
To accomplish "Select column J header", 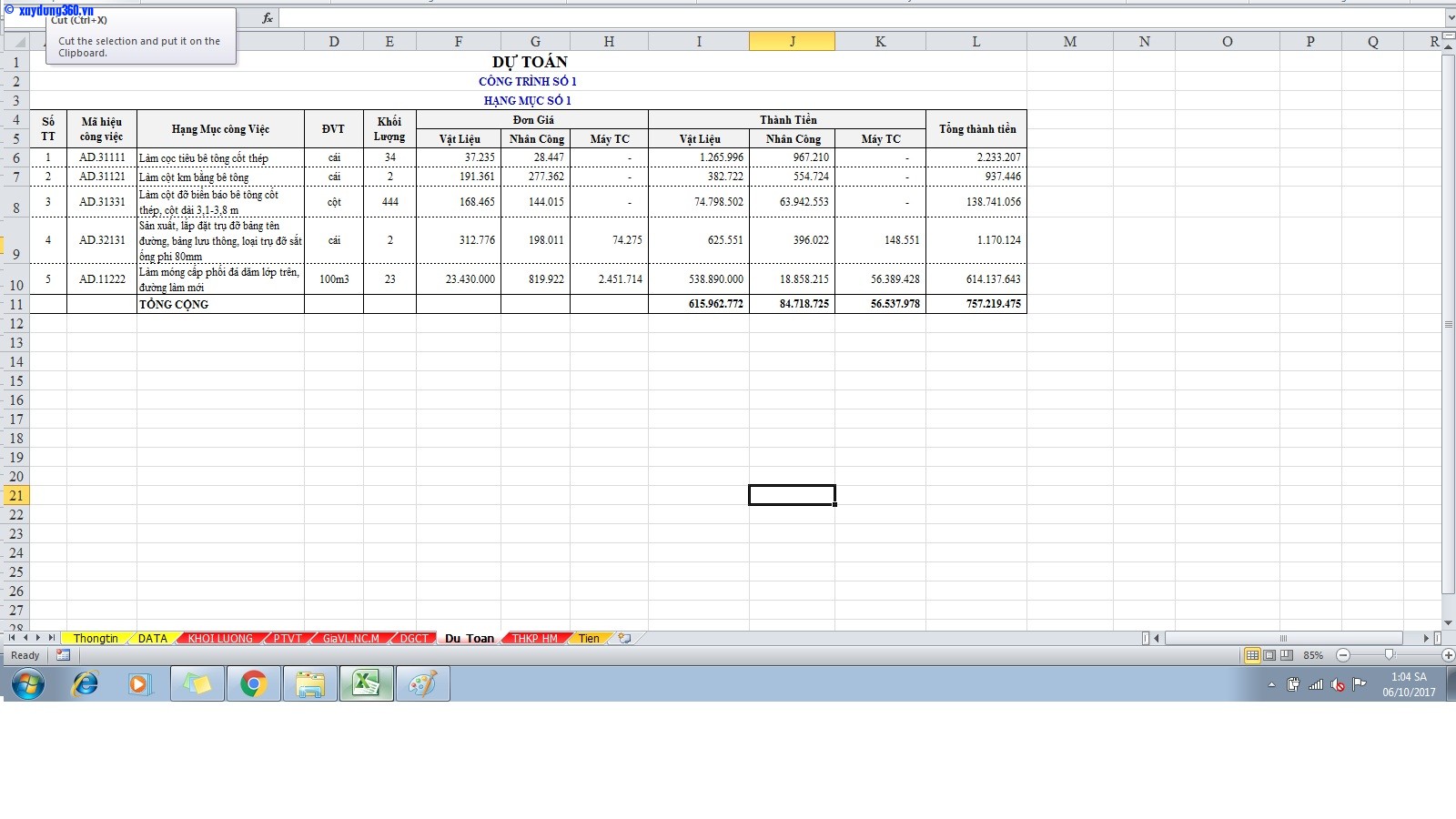I will (792, 42).
